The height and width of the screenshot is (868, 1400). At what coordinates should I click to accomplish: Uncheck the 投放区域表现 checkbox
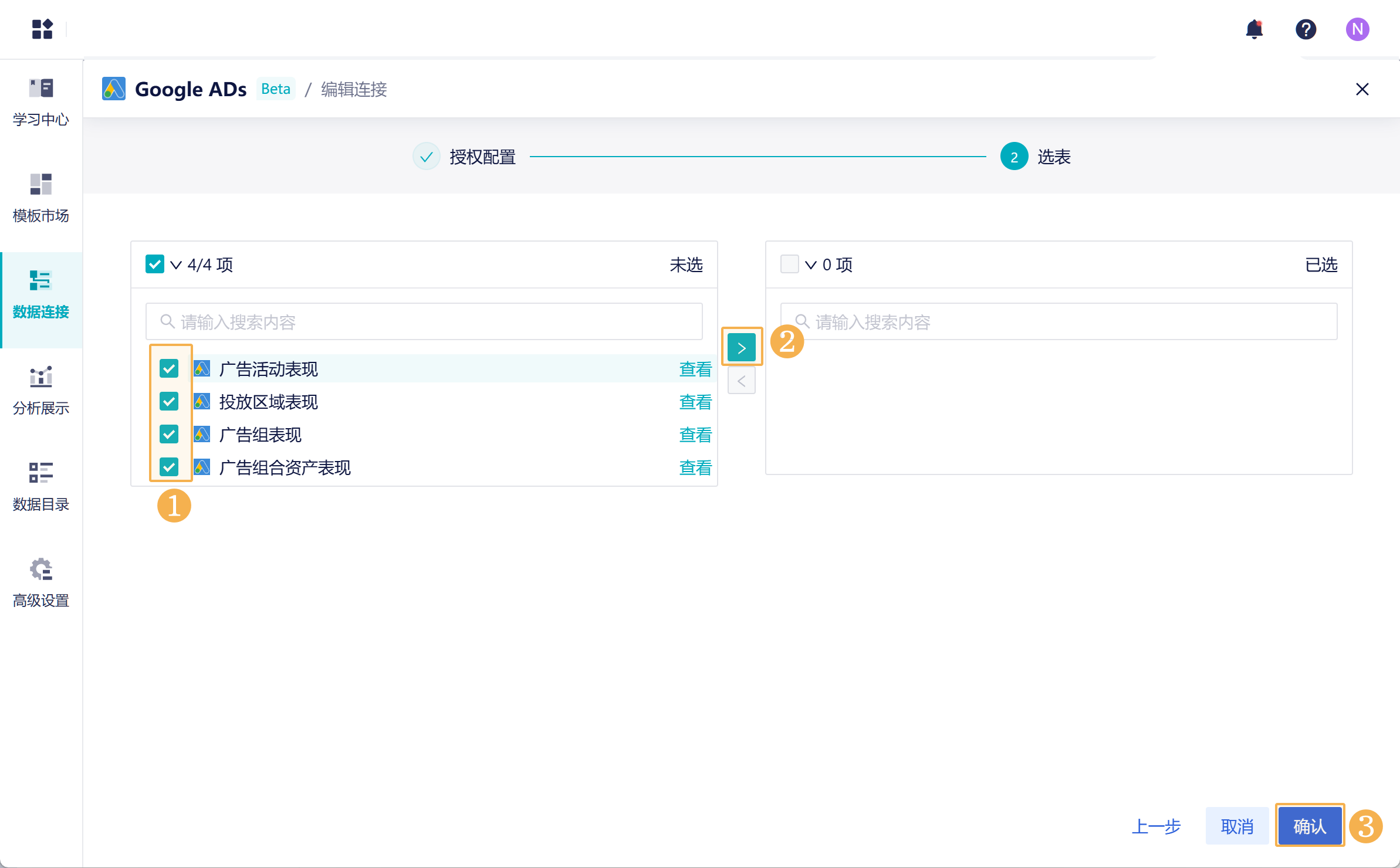(x=169, y=401)
